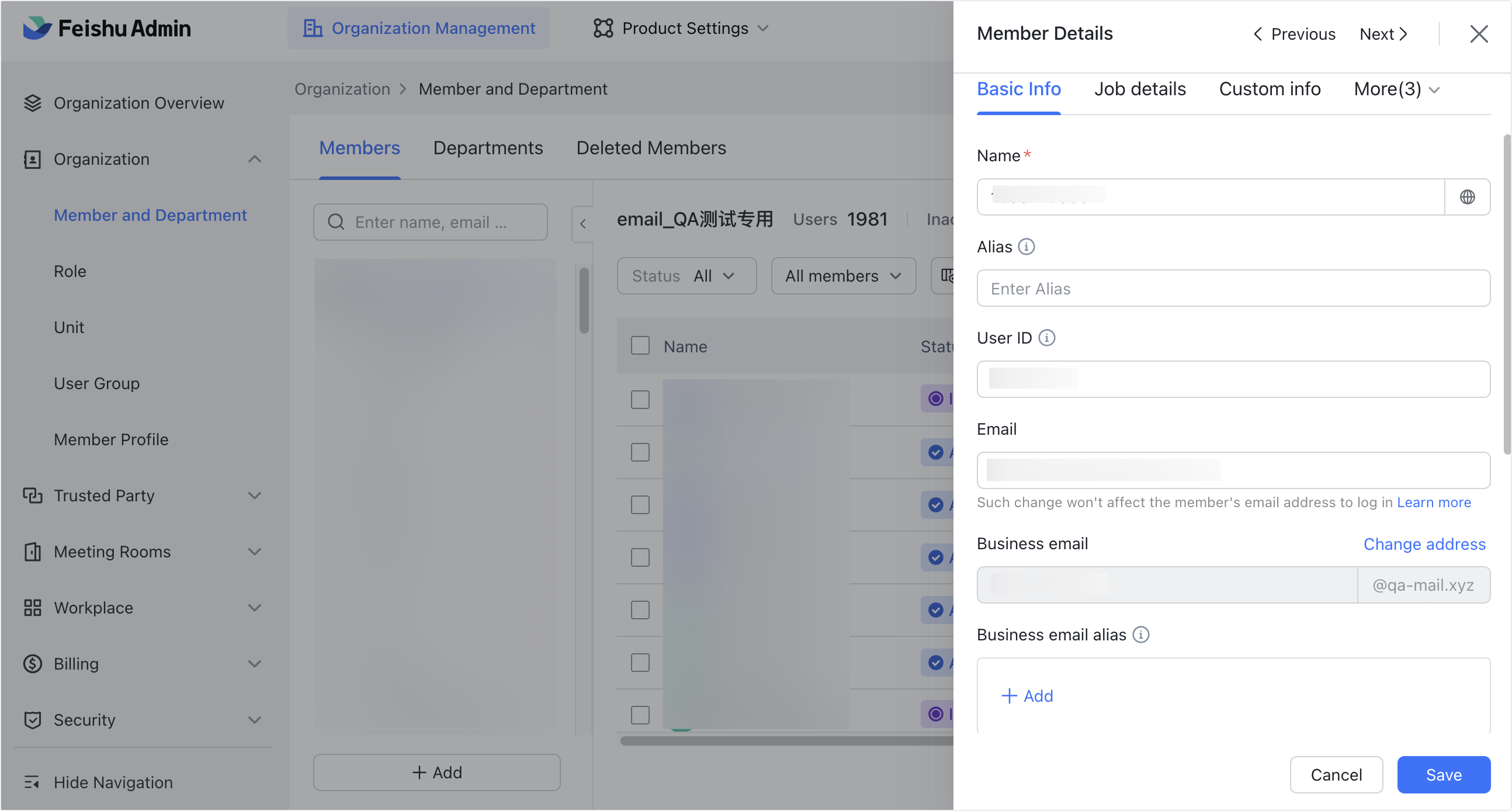This screenshot has height=811, width=1512.
Task: Open the Job details tab
Action: (1140, 89)
